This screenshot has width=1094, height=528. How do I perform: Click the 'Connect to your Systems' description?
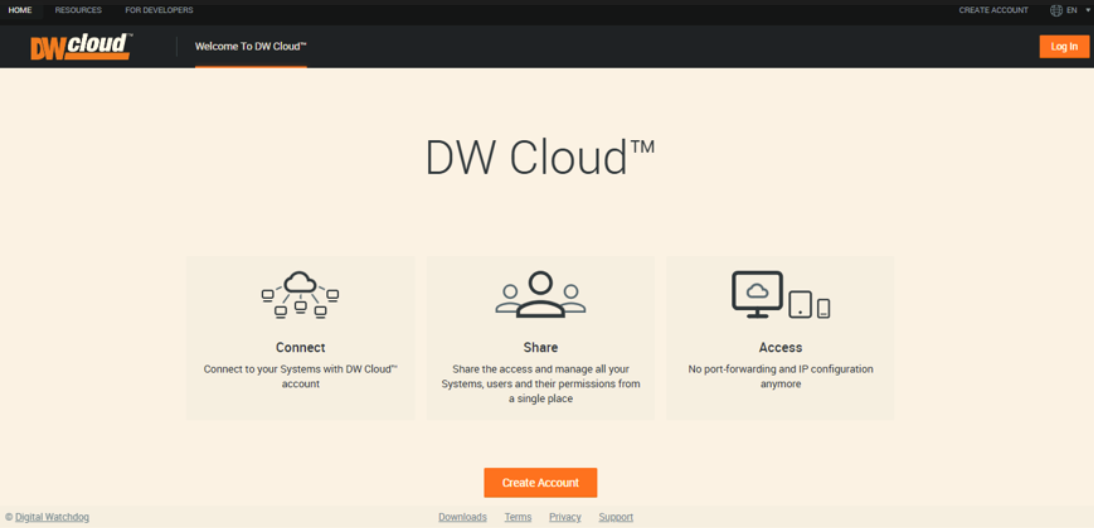[x=301, y=376]
